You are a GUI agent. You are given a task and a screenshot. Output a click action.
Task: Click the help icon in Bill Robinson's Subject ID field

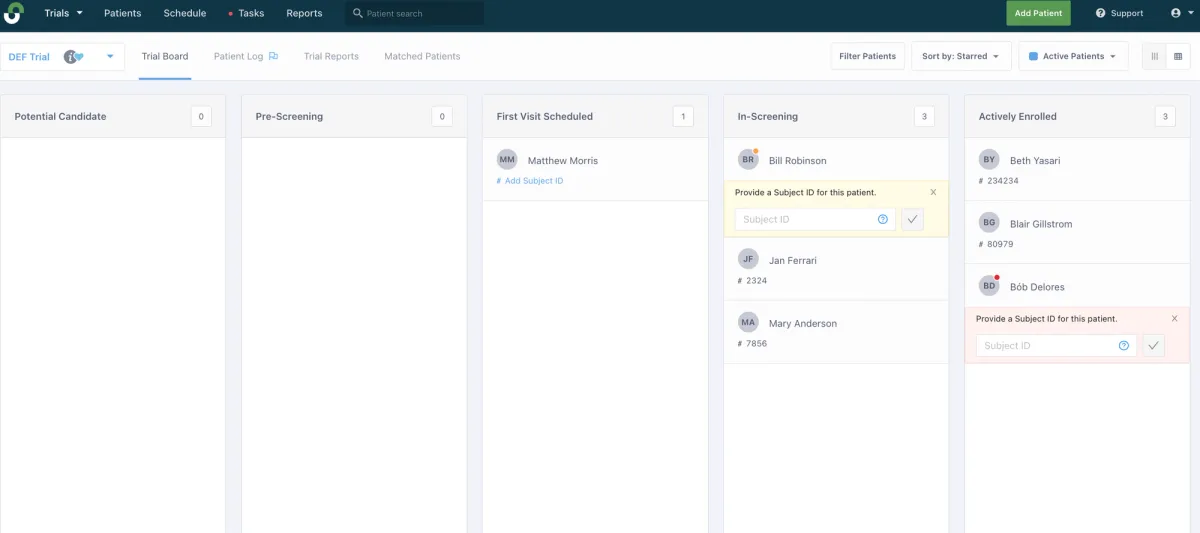883,219
